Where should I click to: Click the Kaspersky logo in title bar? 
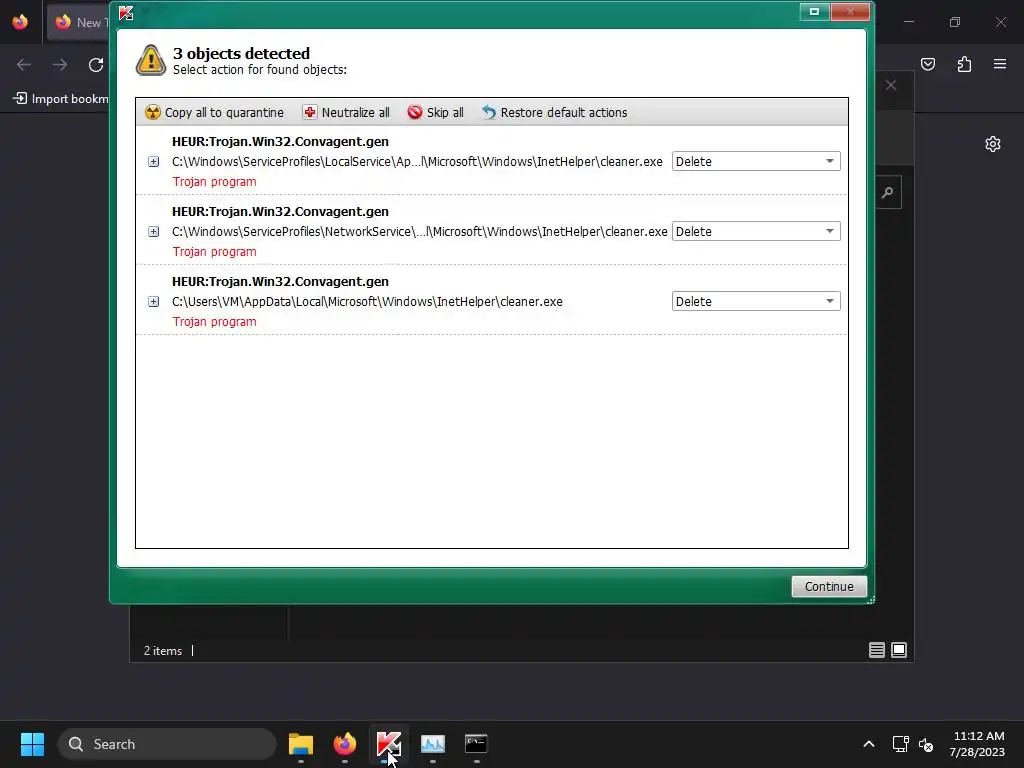point(126,12)
